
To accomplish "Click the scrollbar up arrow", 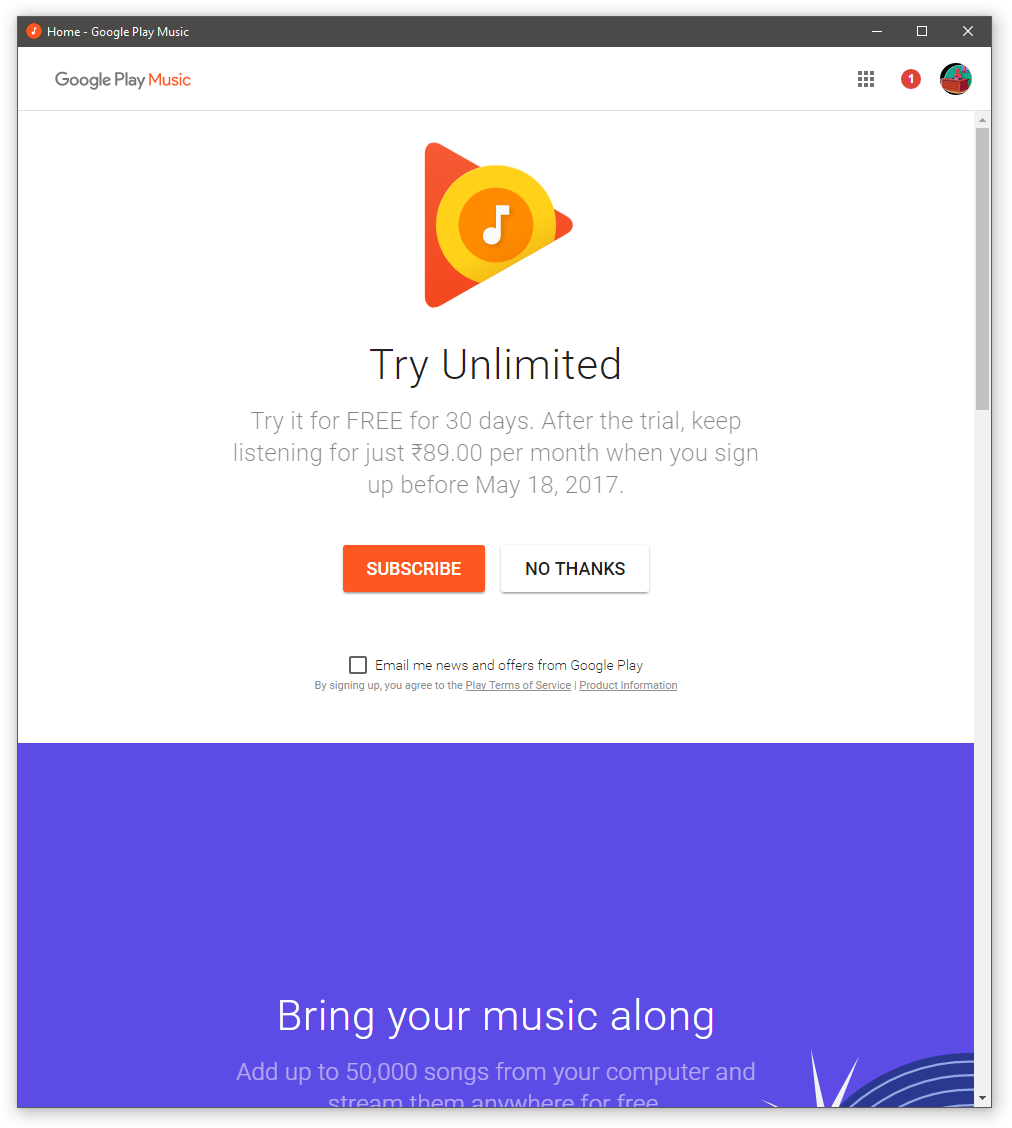I will tap(982, 120).
